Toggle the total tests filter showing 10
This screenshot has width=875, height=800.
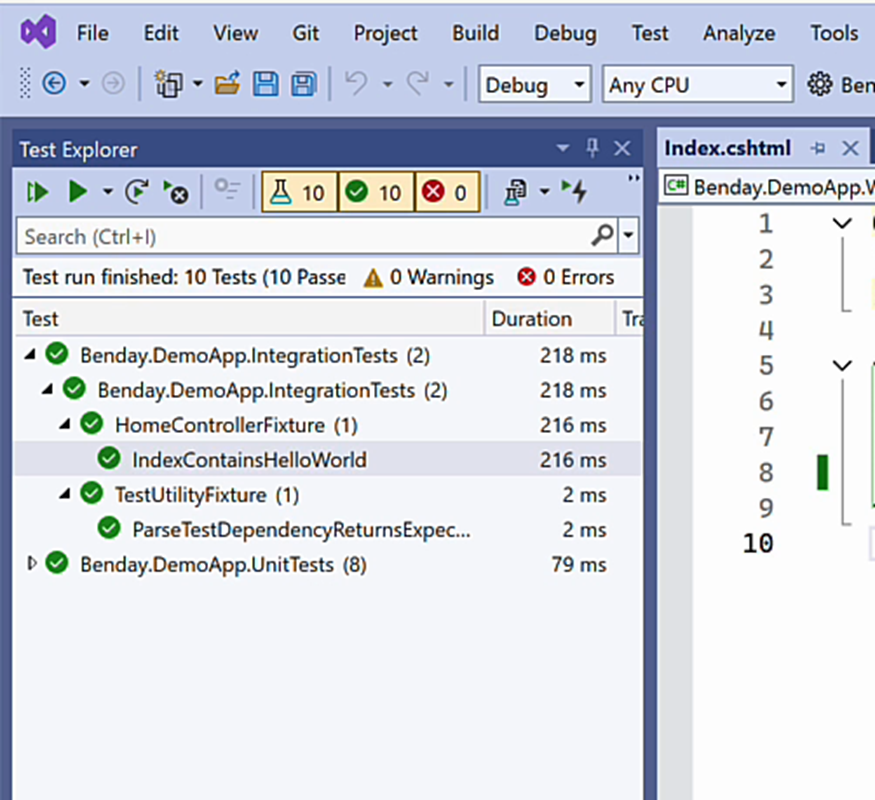click(x=300, y=192)
